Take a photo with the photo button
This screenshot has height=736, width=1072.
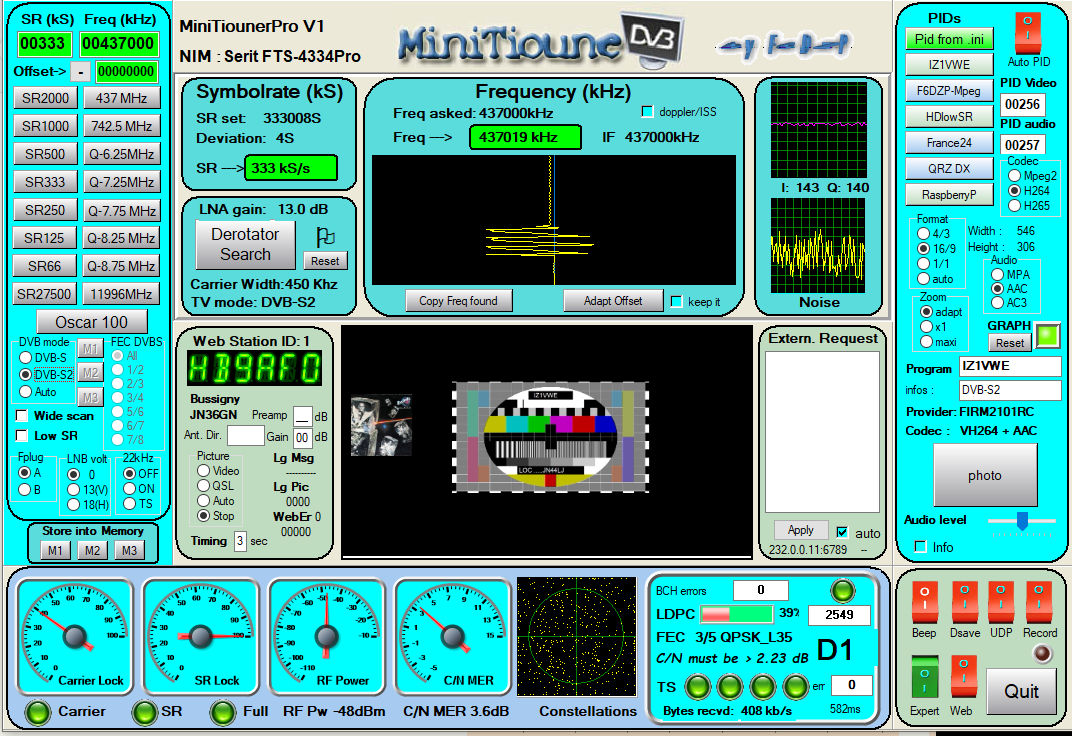[984, 475]
